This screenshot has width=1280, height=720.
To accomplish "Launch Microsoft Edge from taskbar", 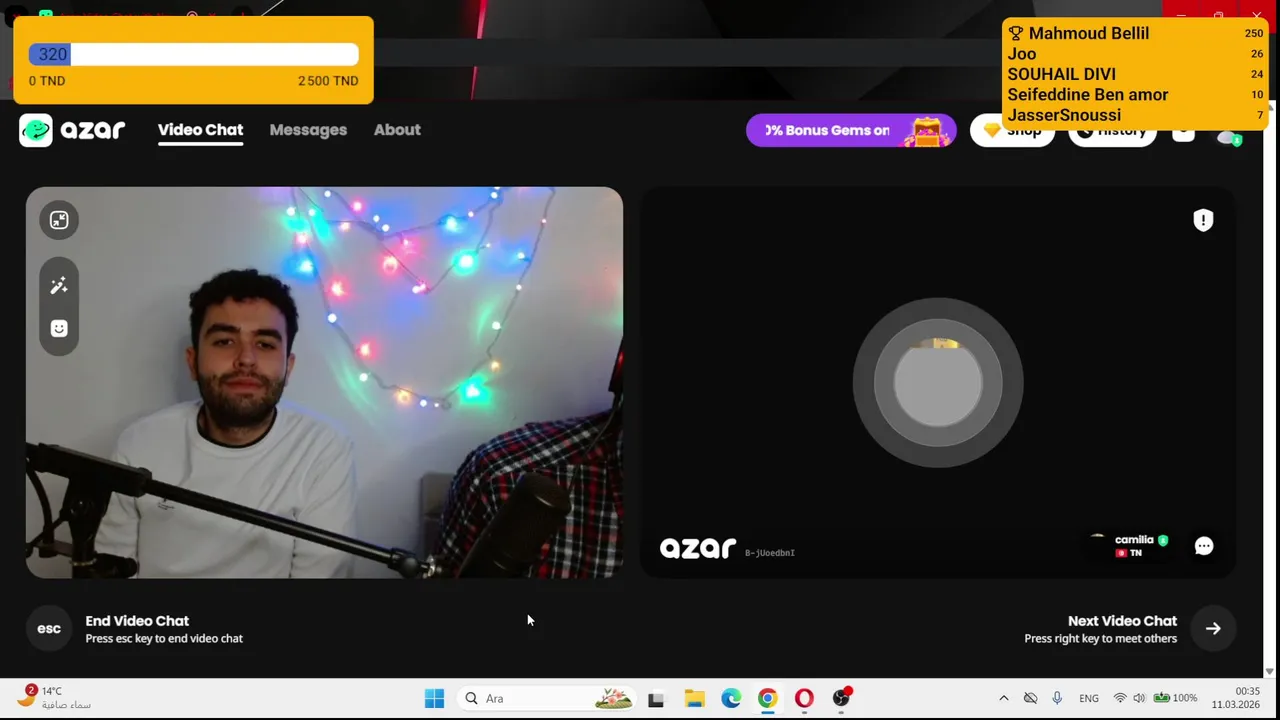I will pos(731,698).
